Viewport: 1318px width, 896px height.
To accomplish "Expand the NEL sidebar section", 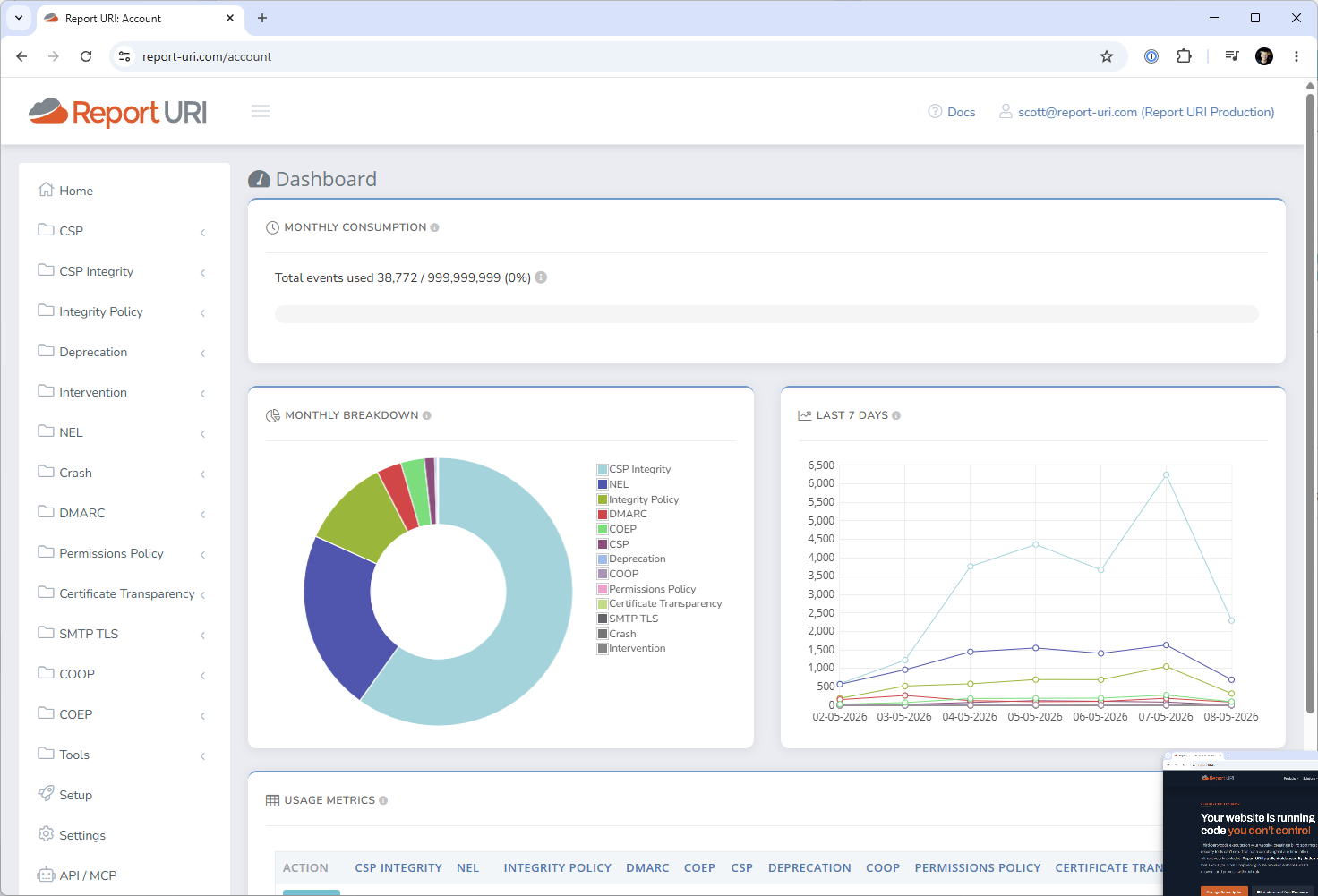I will (x=124, y=432).
